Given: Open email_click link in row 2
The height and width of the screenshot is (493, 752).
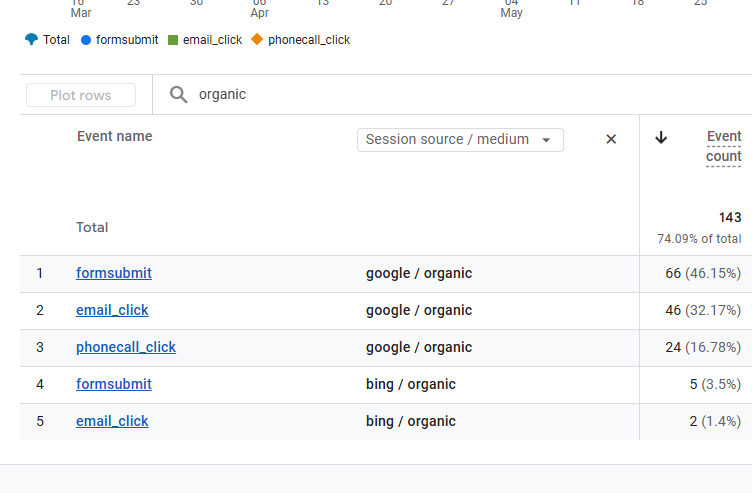Looking at the screenshot, I should point(112,310).
